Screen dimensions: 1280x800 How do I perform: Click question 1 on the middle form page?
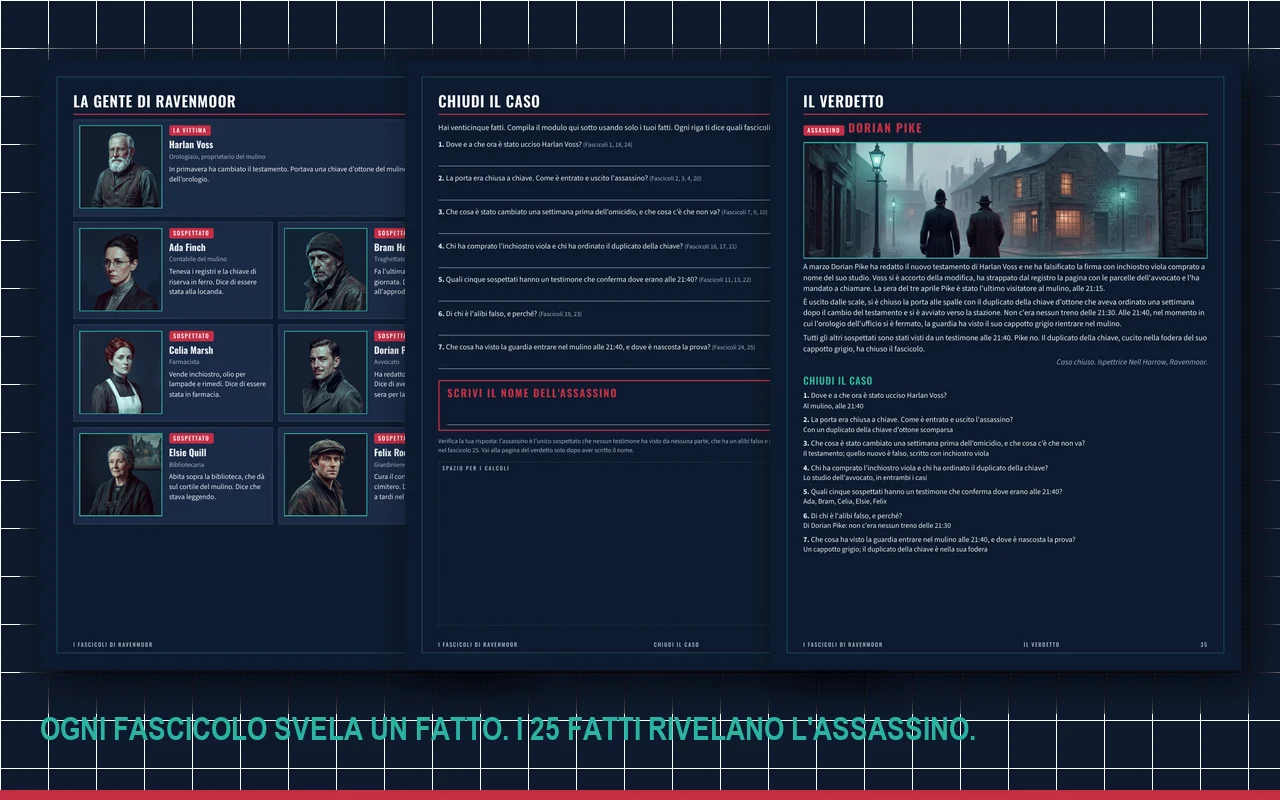click(x=535, y=145)
